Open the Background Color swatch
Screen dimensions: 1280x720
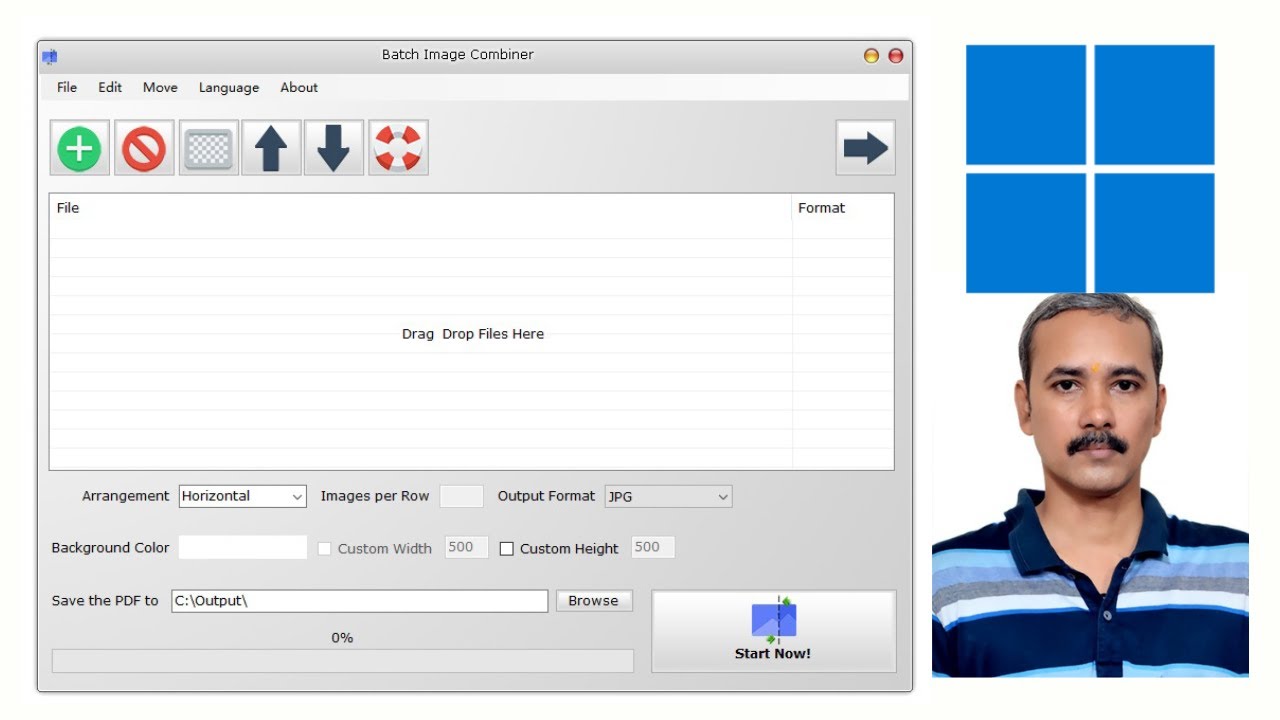(x=243, y=547)
